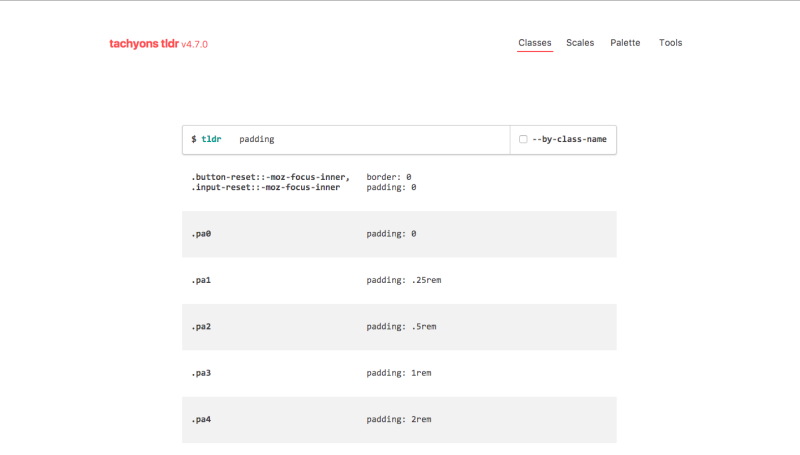Click the --by-class-name label text
The image size is (800, 455).
(x=569, y=139)
